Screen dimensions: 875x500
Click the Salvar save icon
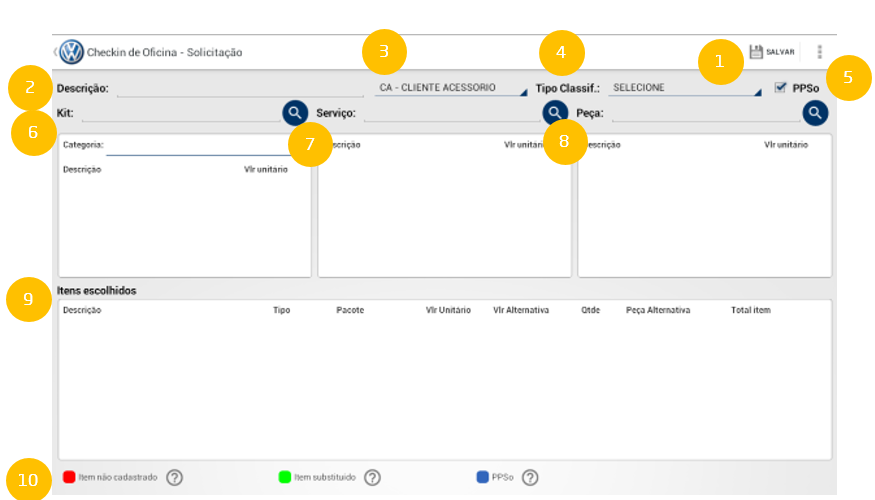click(x=756, y=52)
